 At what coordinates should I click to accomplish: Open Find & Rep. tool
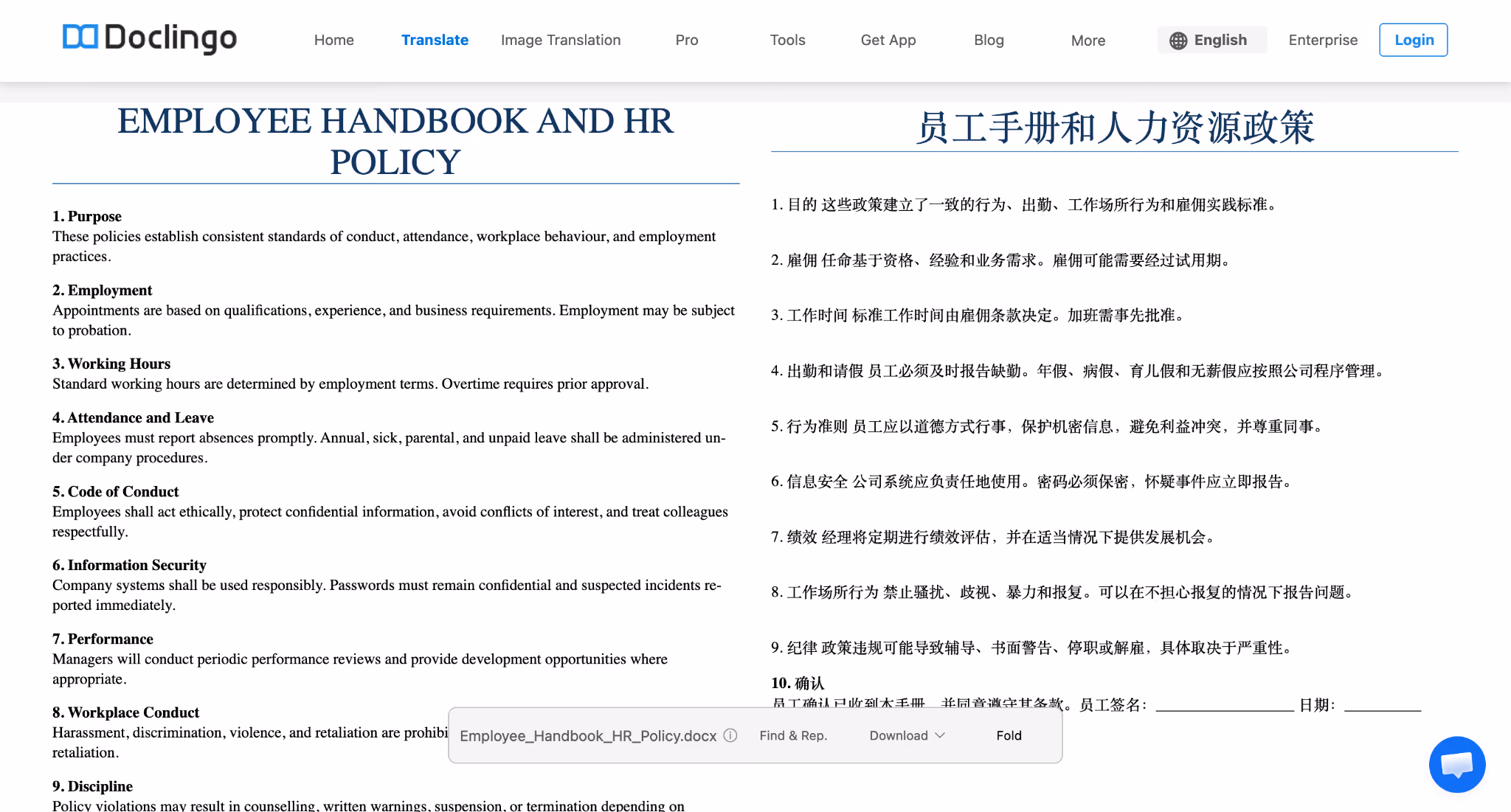[x=793, y=735]
